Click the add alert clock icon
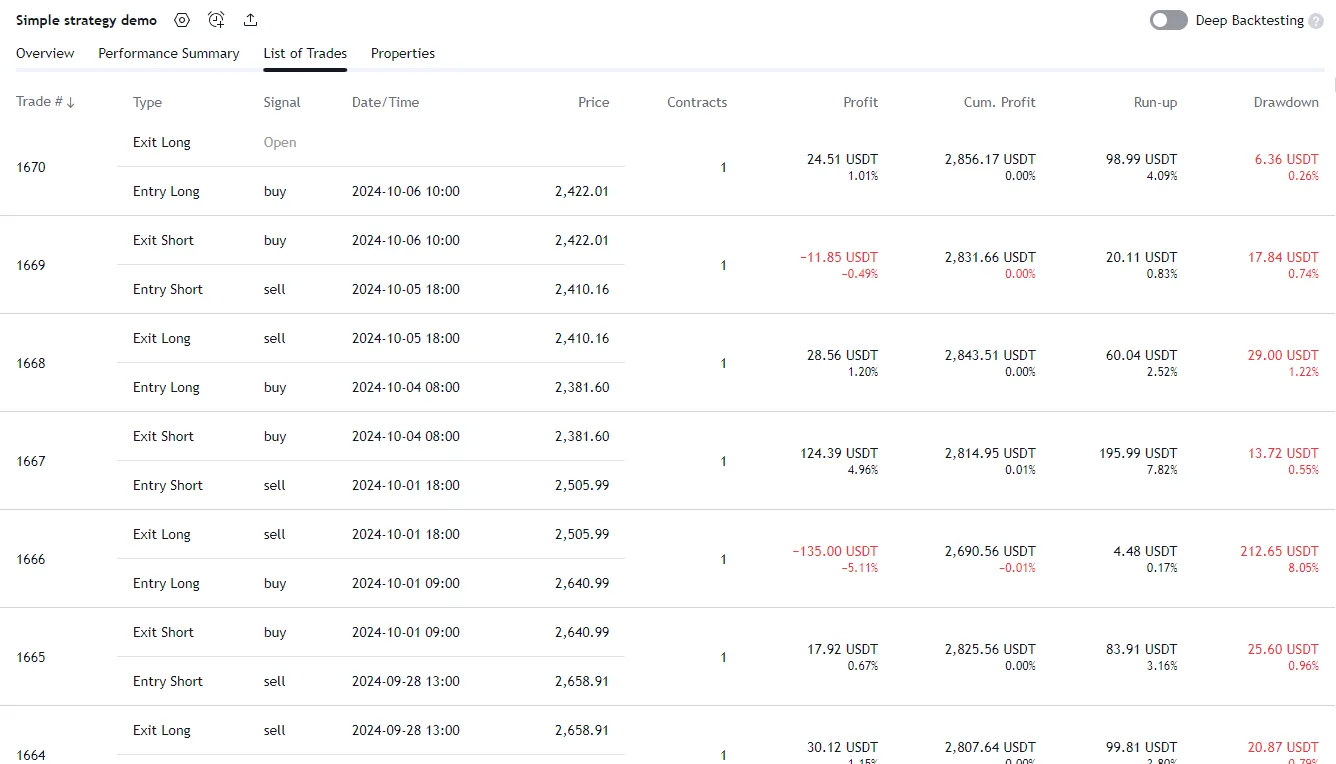Image resolution: width=1336 pixels, height=764 pixels. pos(216,20)
